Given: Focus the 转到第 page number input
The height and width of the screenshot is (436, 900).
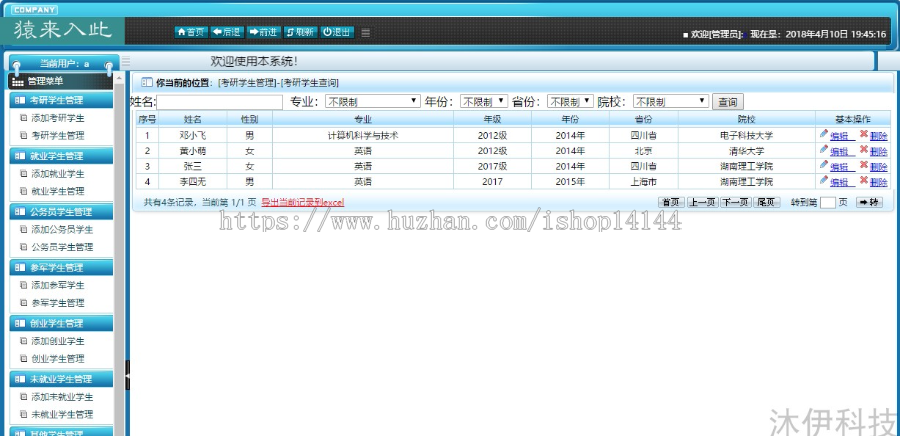Looking at the screenshot, I should [x=828, y=202].
